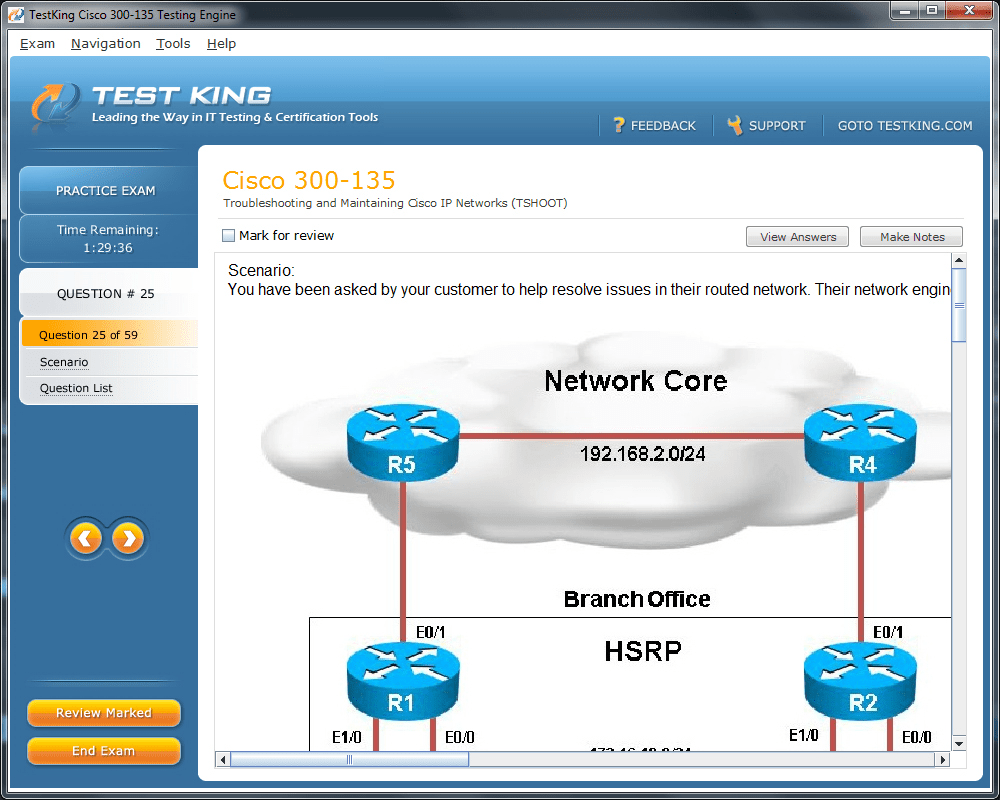Select the R2 router in the diagram

point(860,681)
